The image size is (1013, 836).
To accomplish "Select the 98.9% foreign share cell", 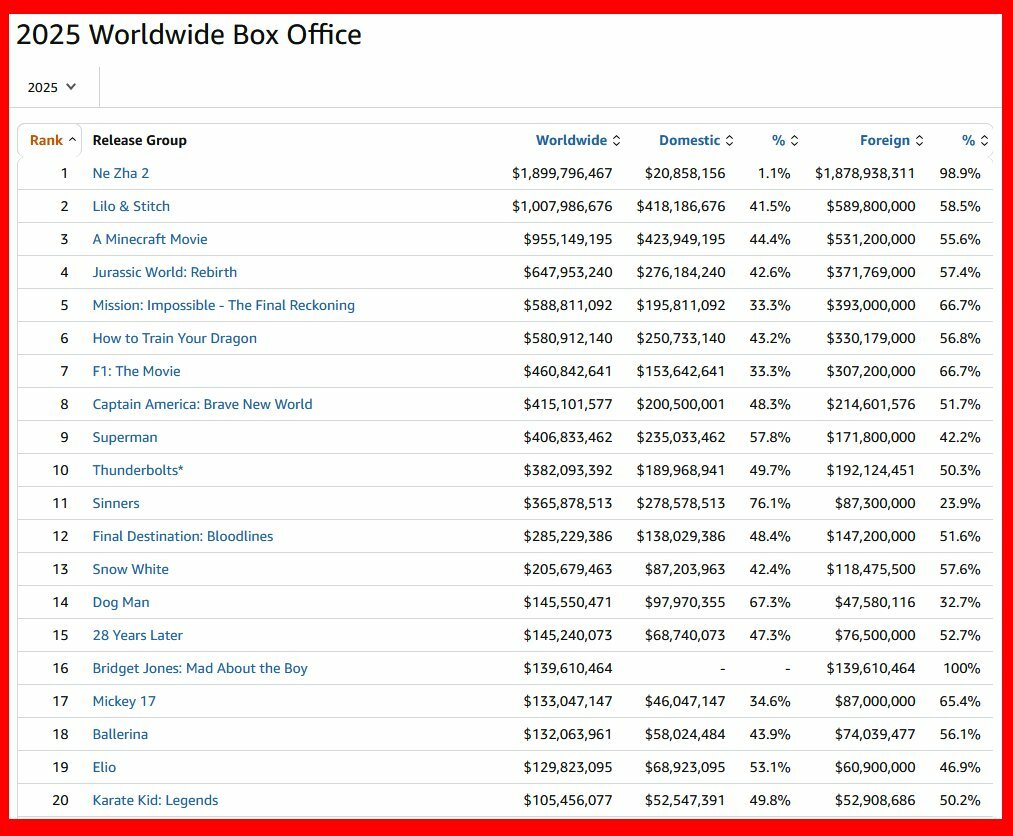I will pyautogui.click(x=960, y=173).
